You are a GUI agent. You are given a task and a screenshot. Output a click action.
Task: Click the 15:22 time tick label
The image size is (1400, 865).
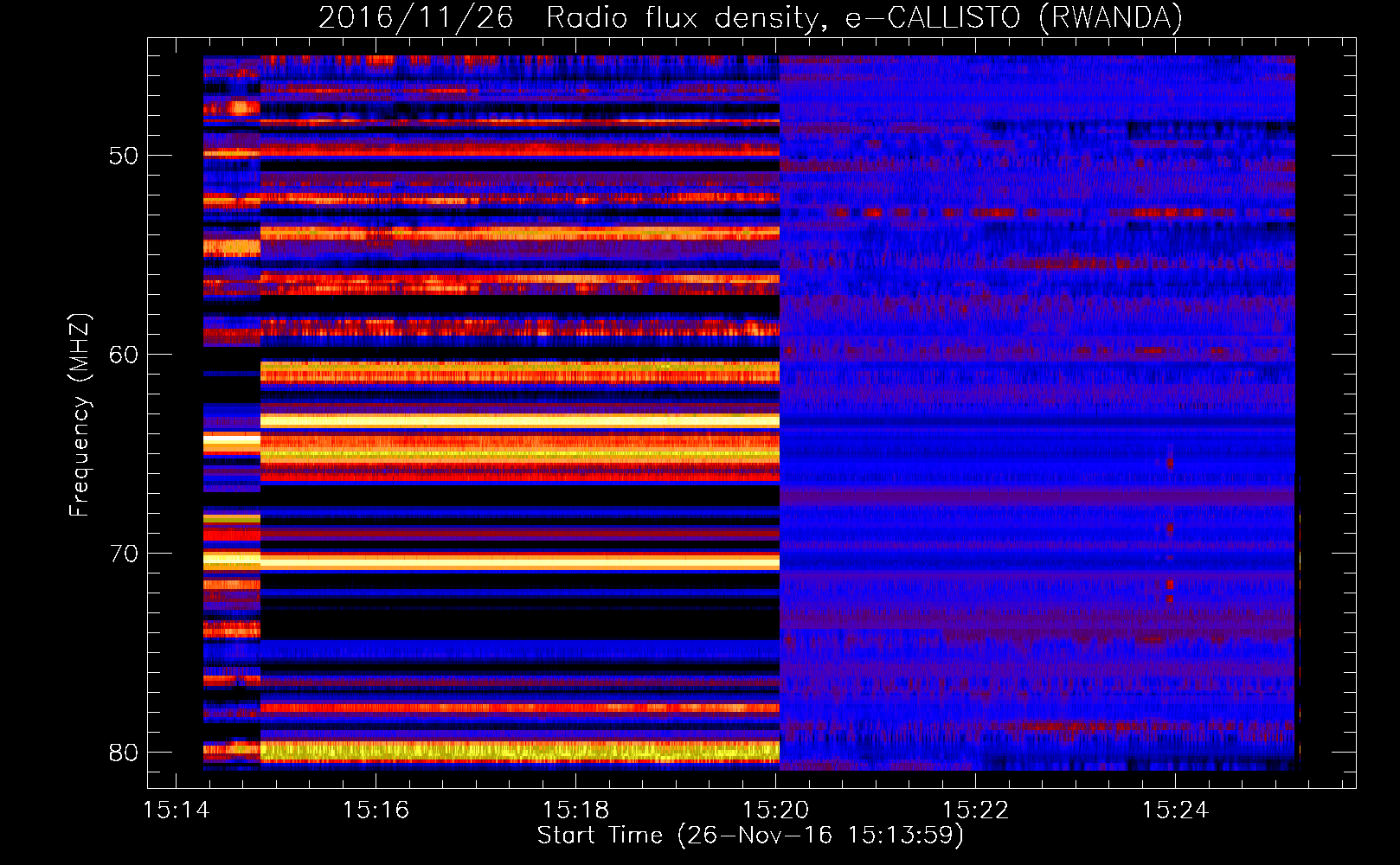(x=976, y=811)
